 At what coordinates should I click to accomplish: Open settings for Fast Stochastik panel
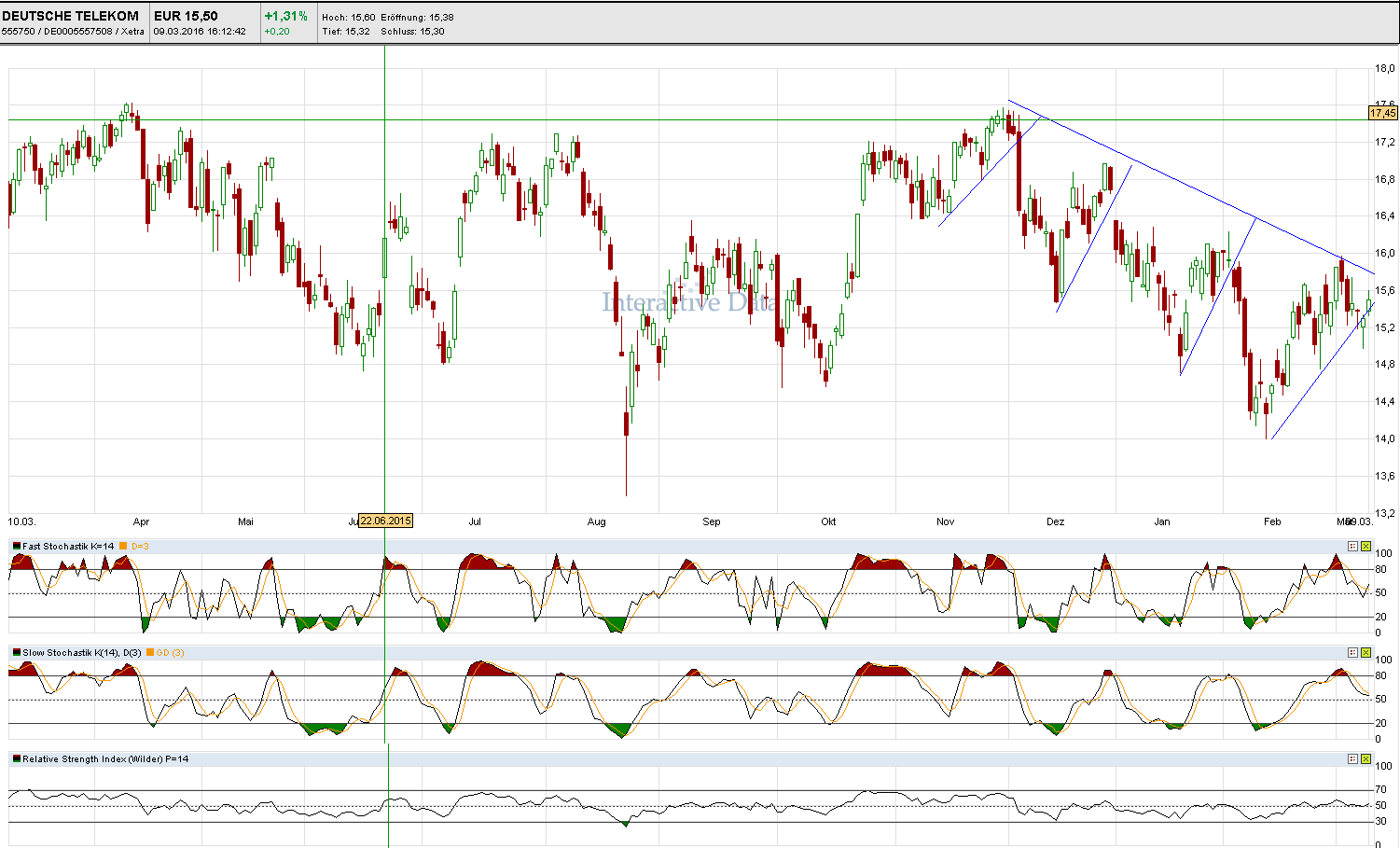(1352, 547)
